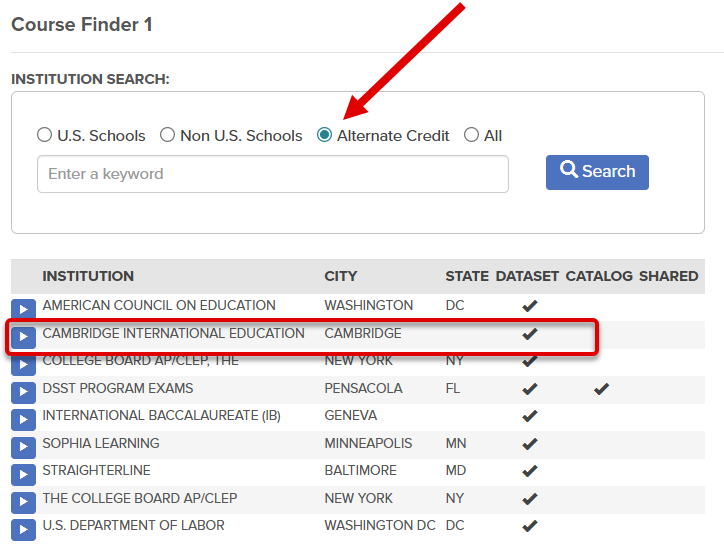Click the Enter a keyword search field

coord(273,174)
